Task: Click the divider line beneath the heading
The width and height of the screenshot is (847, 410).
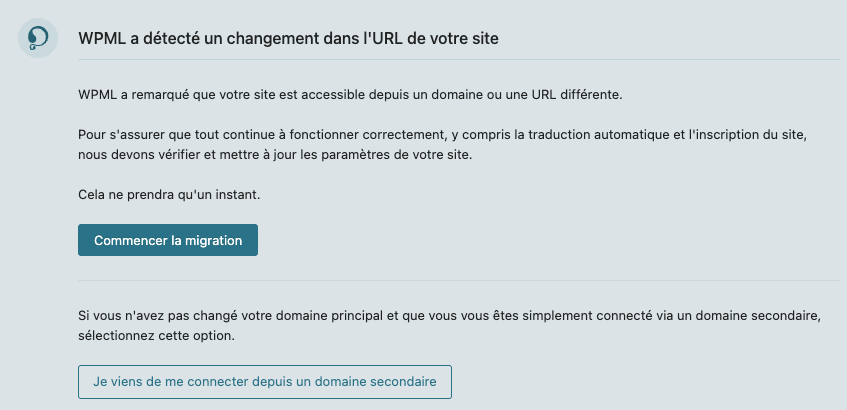Action: point(459,59)
